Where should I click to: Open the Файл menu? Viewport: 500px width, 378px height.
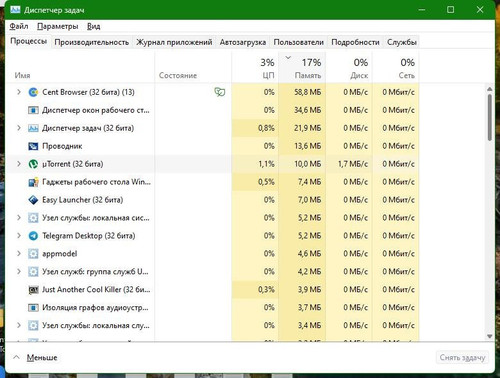[19, 26]
